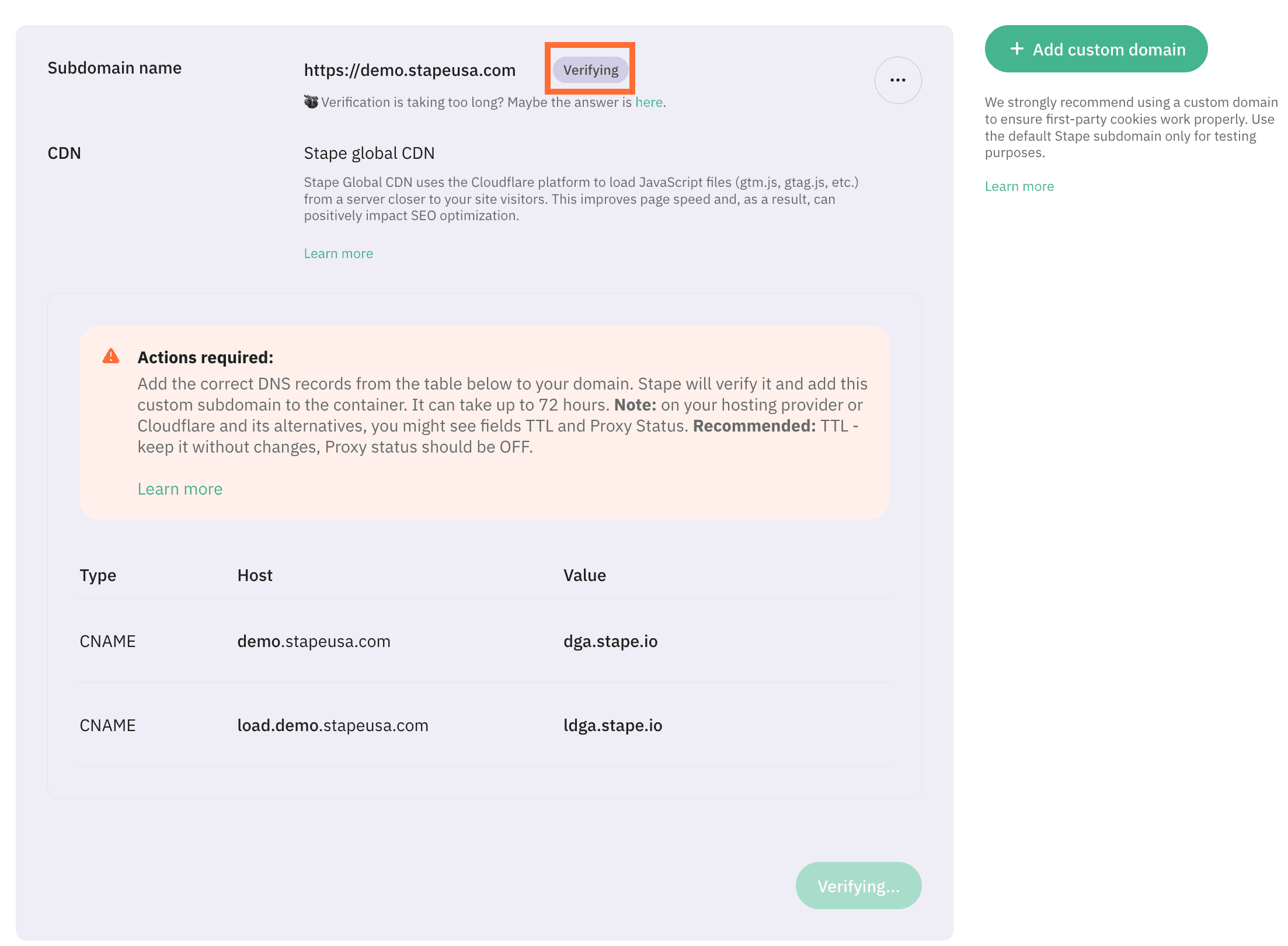Click the 'here' verification help link
This screenshot has height=946, width=1288.
click(649, 102)
